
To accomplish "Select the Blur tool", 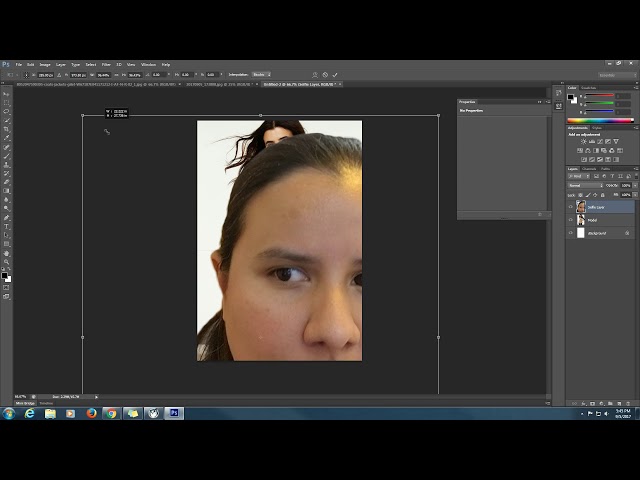I will [6, 200].
